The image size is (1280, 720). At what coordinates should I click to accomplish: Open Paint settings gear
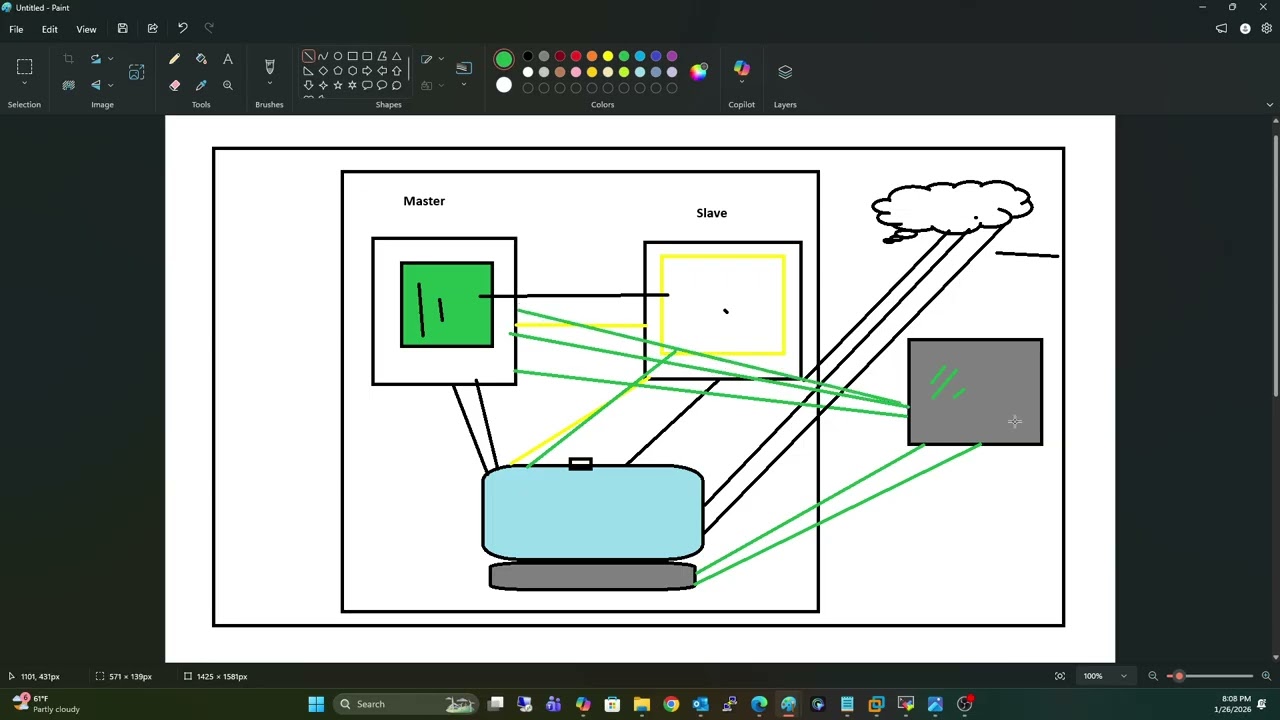click(x=1267, y=29)
